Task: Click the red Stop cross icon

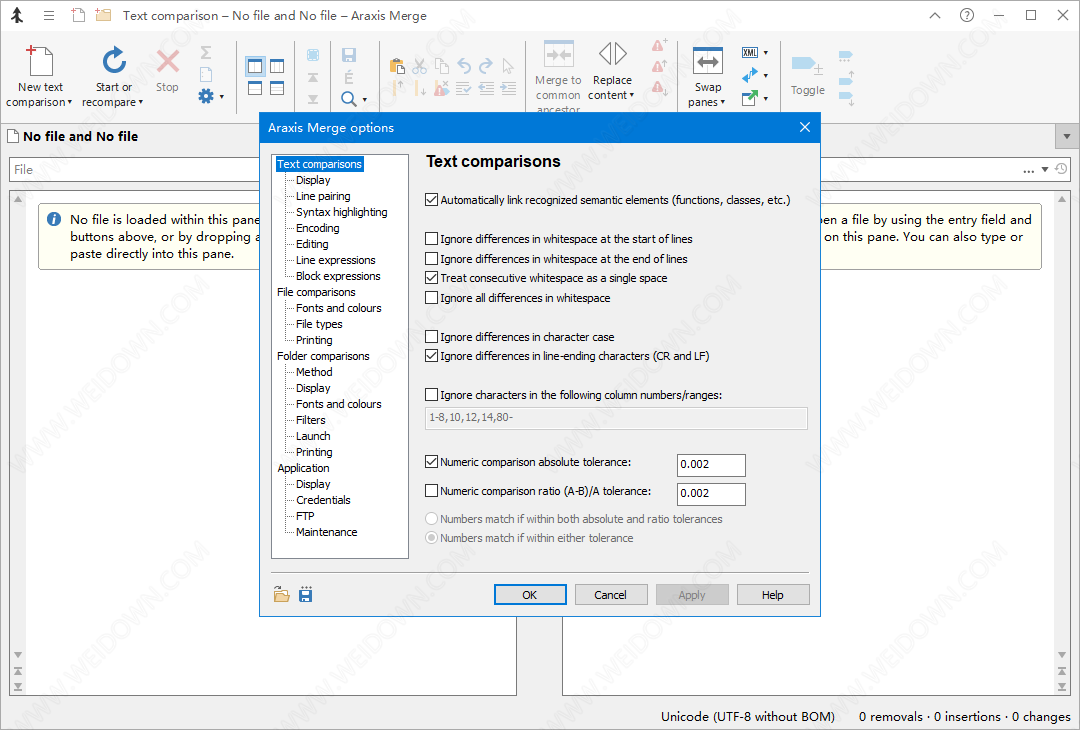Action: click(x=167, y=61)
